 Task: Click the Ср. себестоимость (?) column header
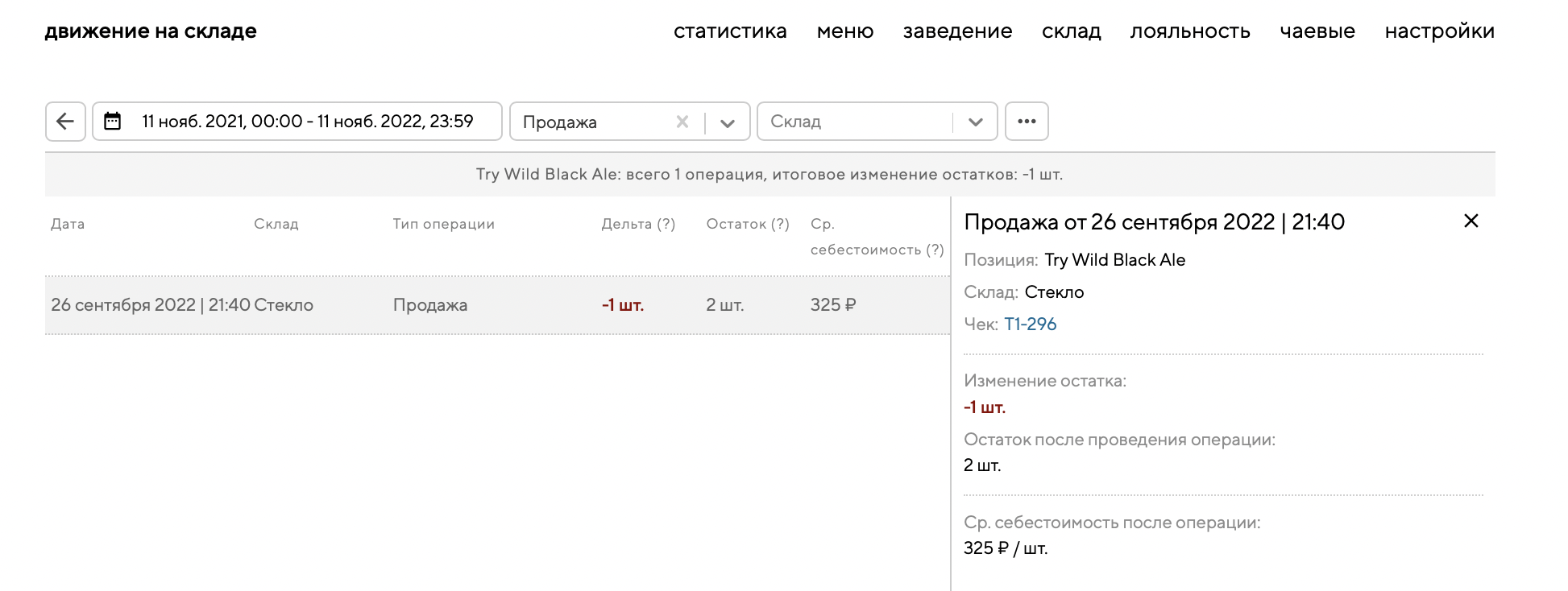[876, 237]
